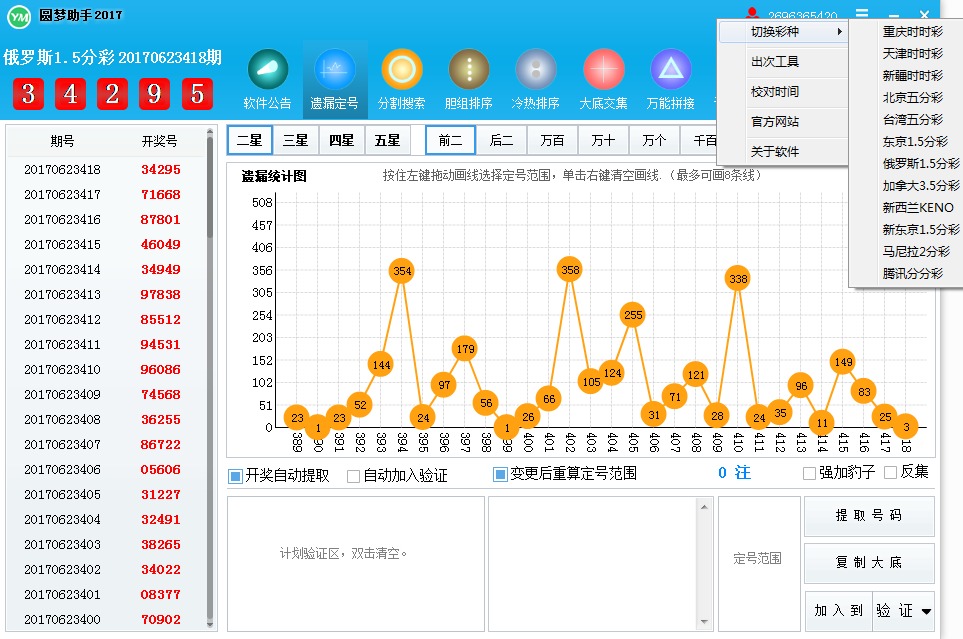Open the 分割搜索 search tool
963x639 pixels.
(x=400, y=77)
